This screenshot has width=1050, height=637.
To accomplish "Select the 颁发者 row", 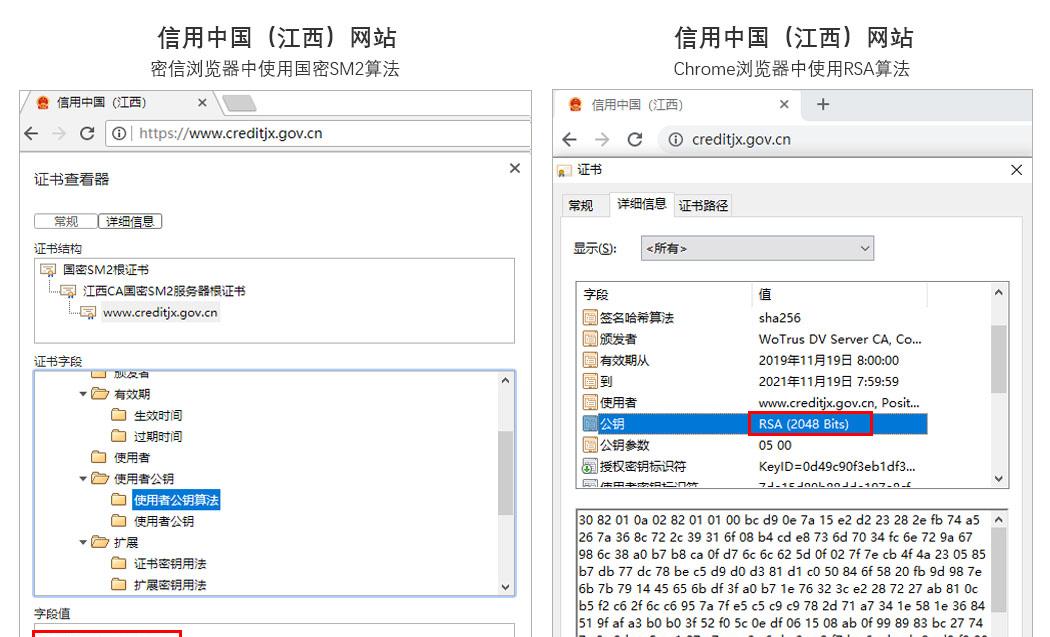I will tap(755, 339).
